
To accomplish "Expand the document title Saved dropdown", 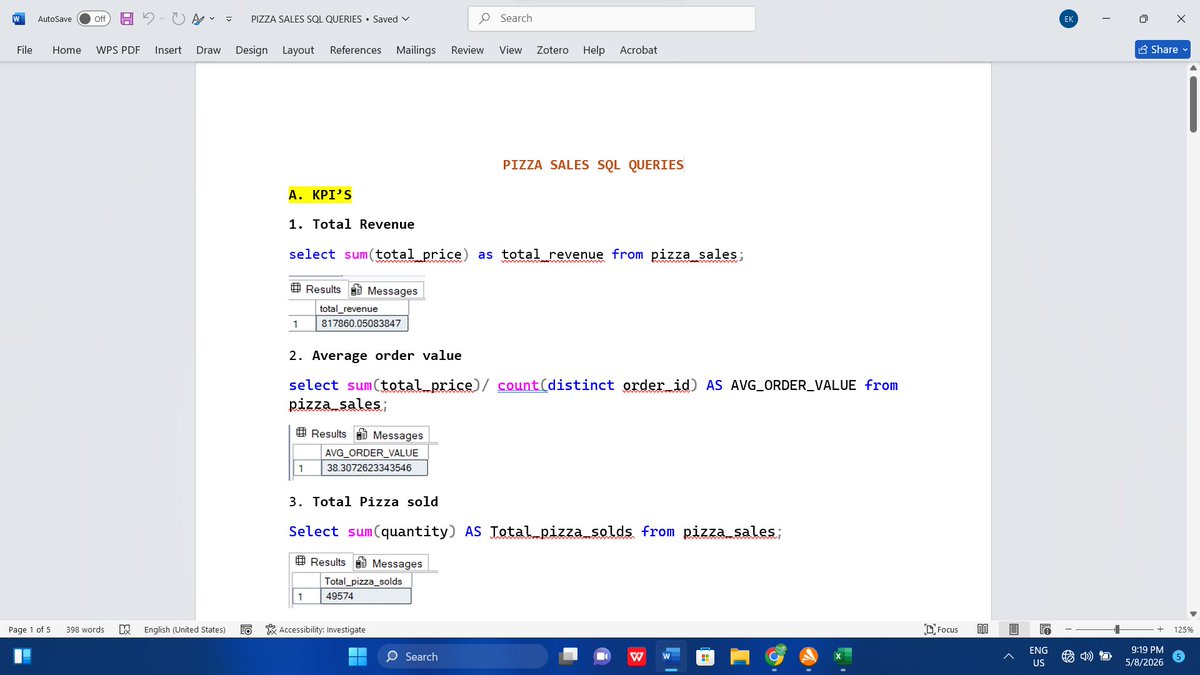I will pos(404,18).
